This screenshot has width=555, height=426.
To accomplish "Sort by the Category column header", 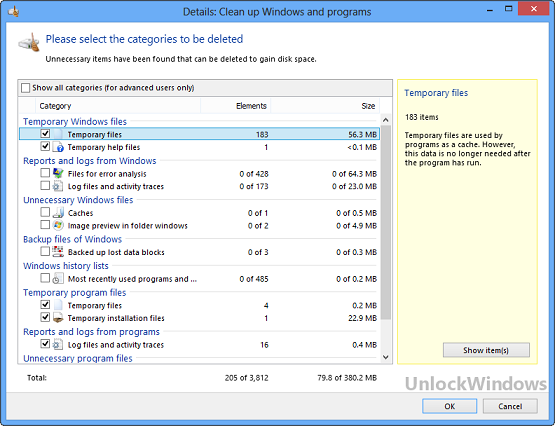I will tap(118, 106).
